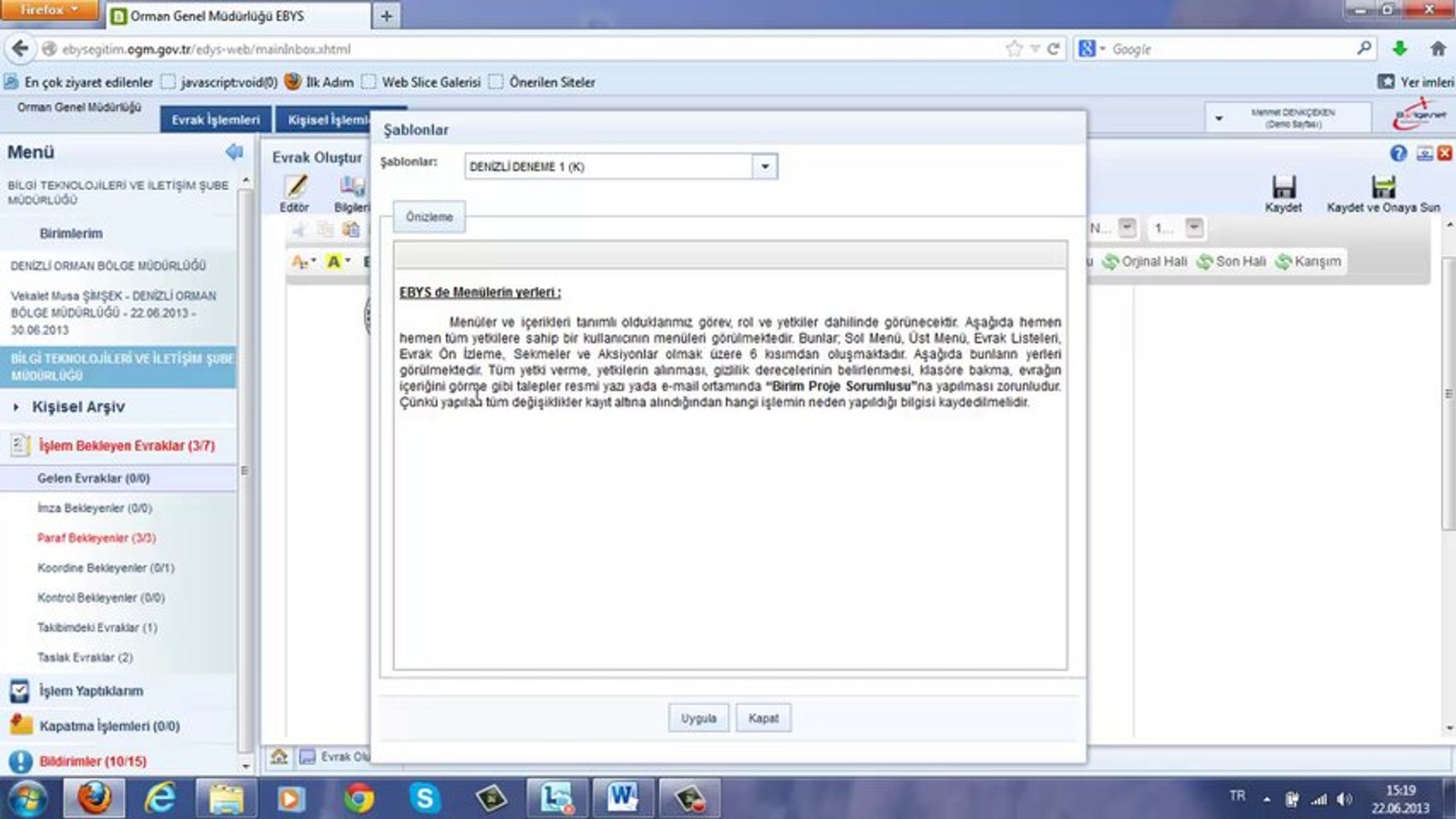Open the user account dropdown arrow
The width and height of the screenshot is (1456, 819).
coord(1219,118)
